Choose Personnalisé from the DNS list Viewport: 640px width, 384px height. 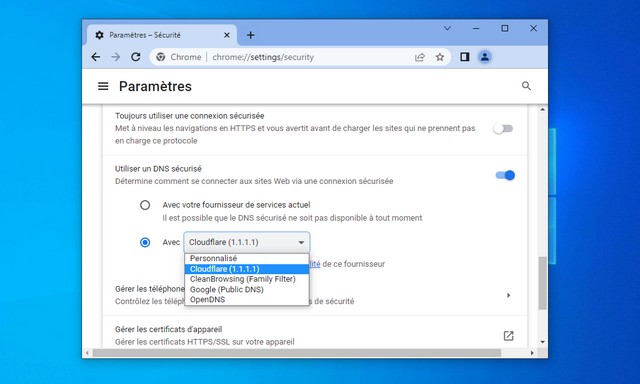coord(247,259)
